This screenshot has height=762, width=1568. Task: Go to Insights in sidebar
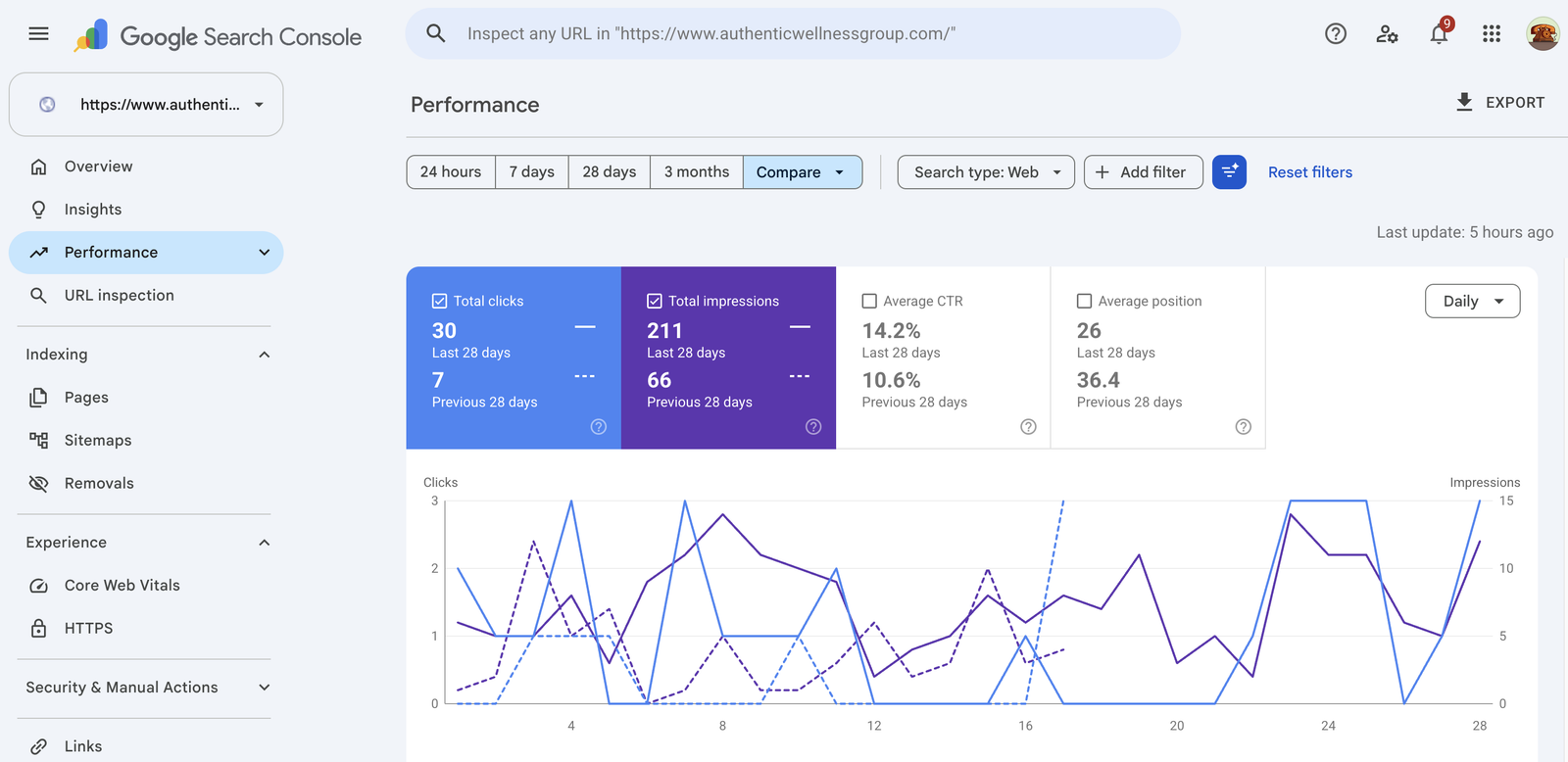click(146, 210)
